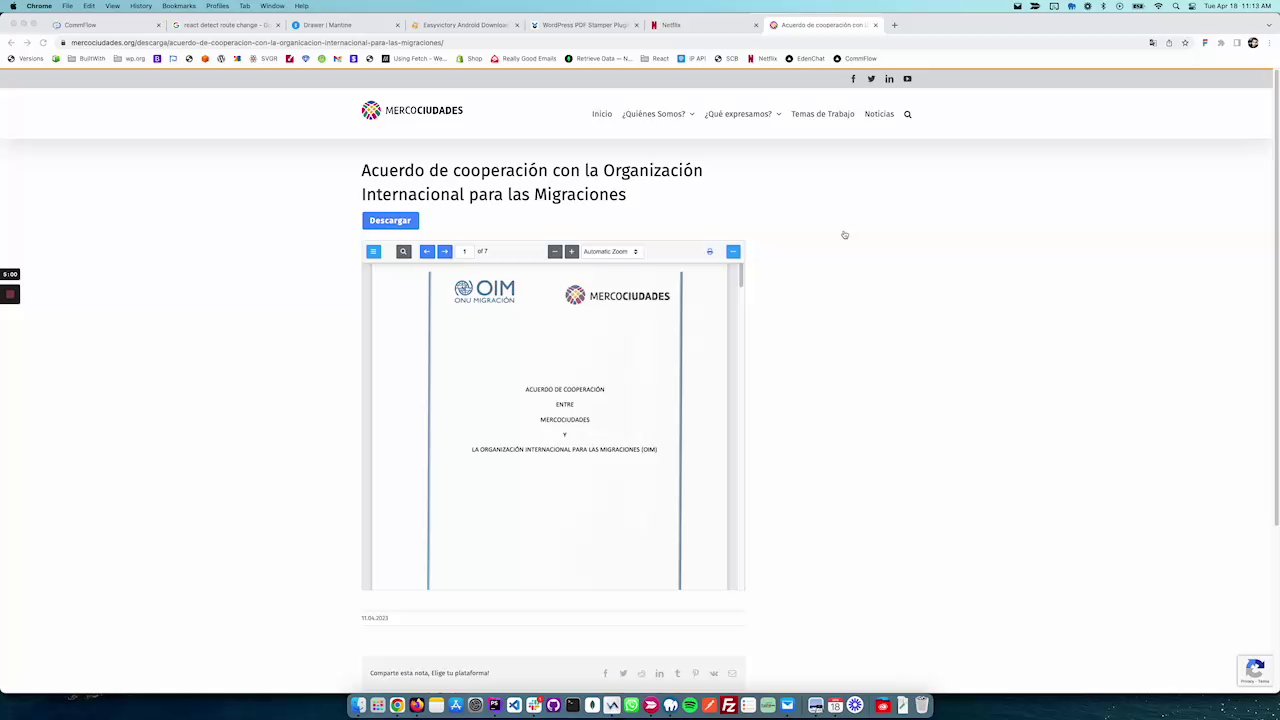Open the Automatic Zoom dropdown

610,251
